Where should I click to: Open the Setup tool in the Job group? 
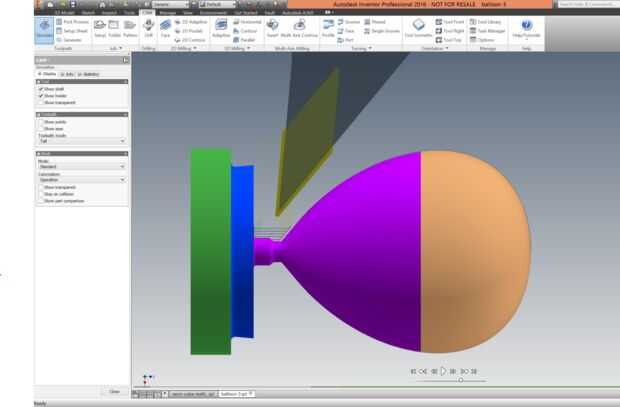pos(100,28)
